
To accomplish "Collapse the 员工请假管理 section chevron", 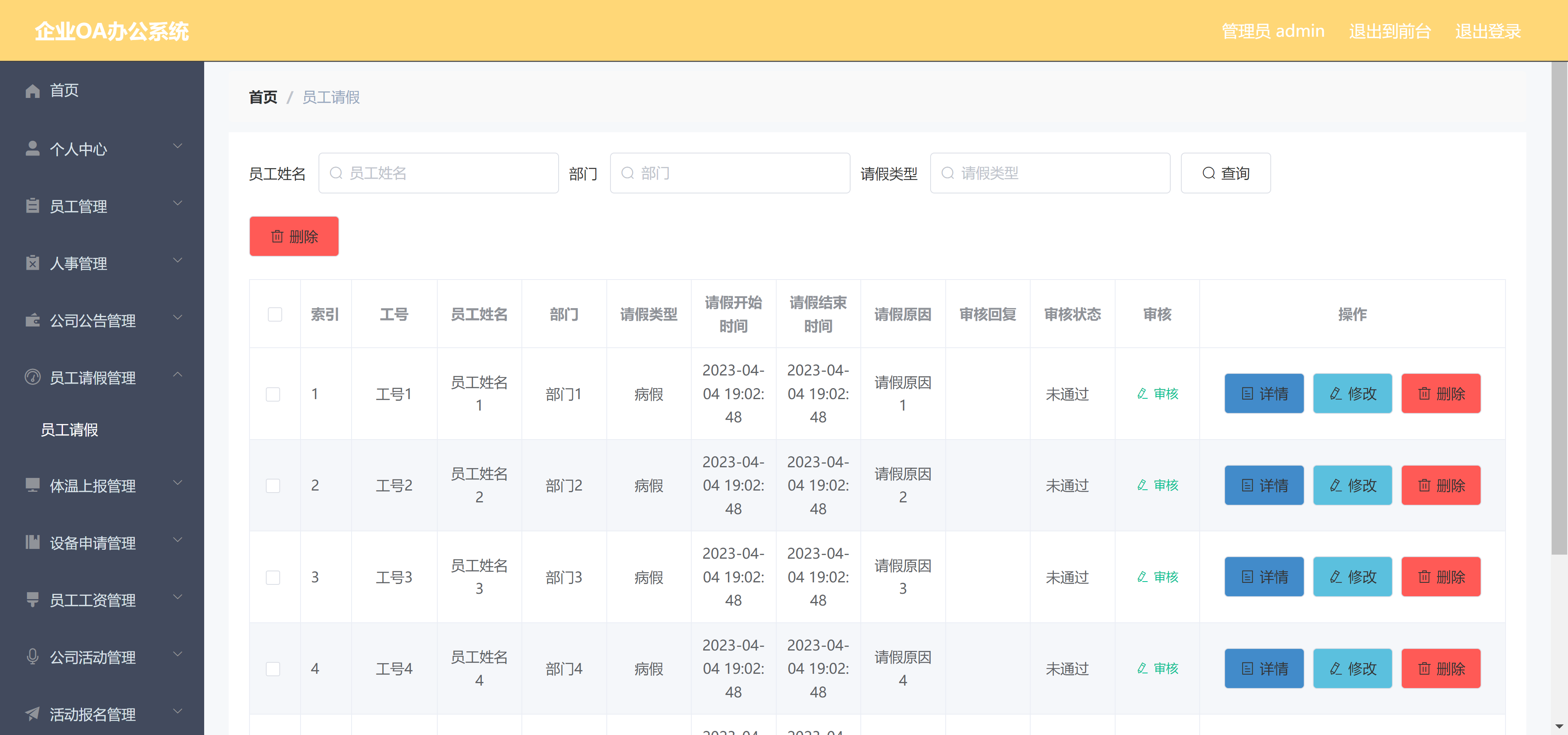I will [x=178, y=375].
